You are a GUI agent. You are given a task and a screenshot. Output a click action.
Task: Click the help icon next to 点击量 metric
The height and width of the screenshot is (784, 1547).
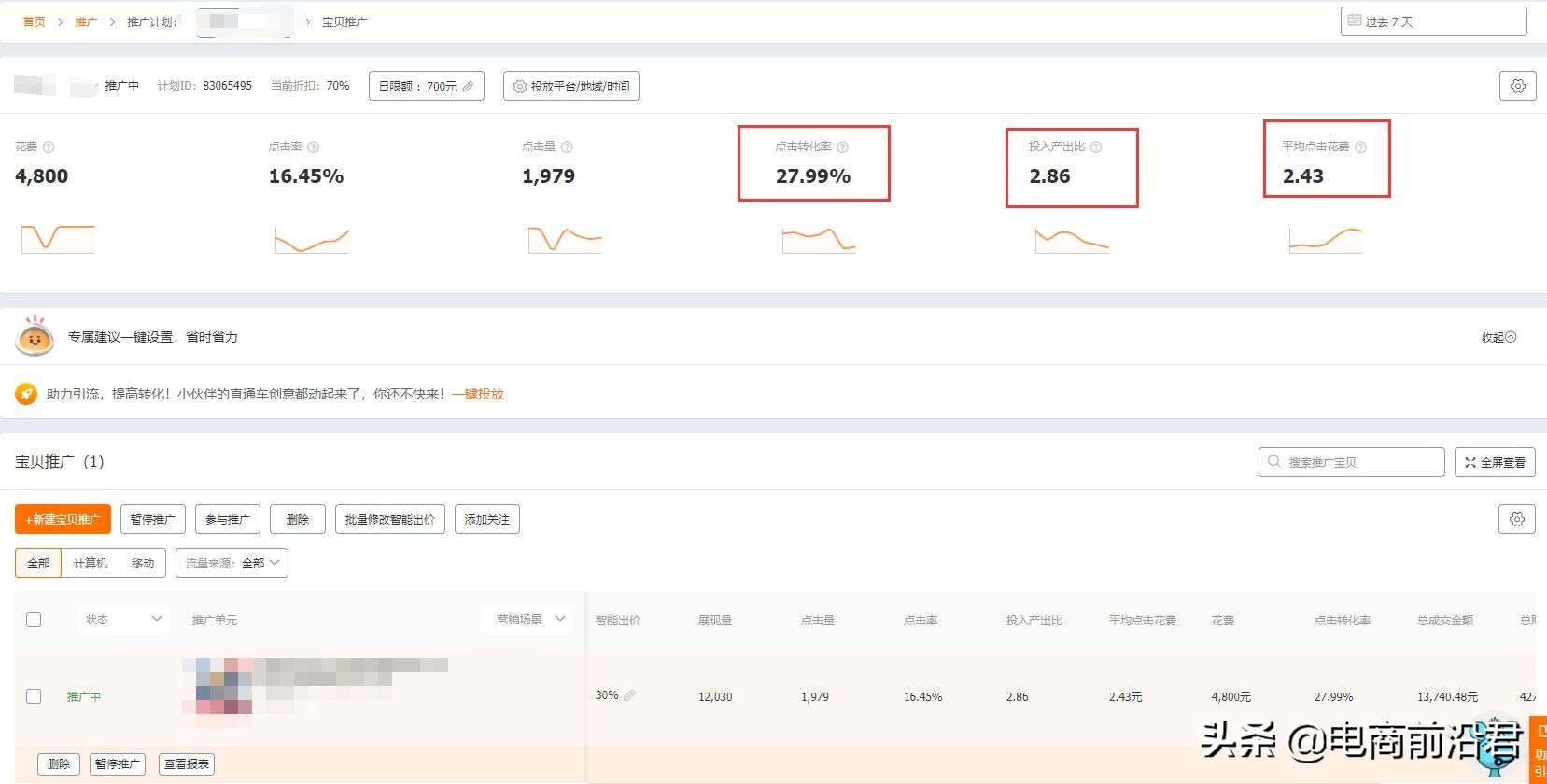pos(567,147)
